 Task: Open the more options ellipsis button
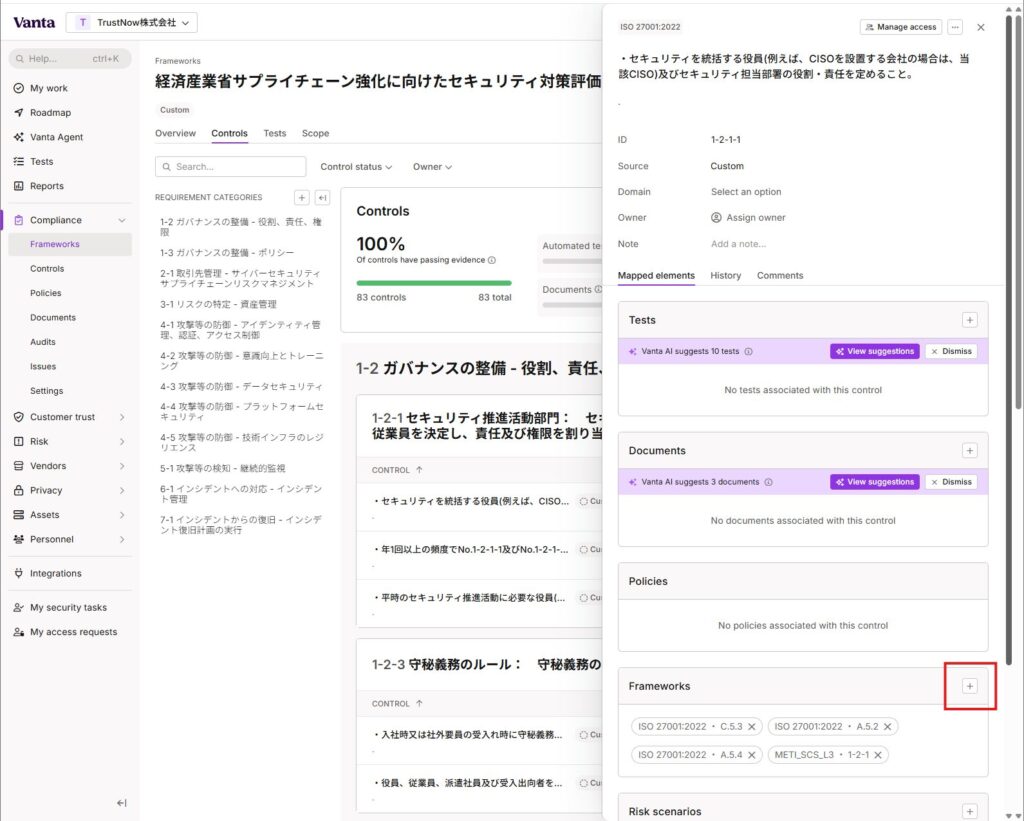(955, 27)
